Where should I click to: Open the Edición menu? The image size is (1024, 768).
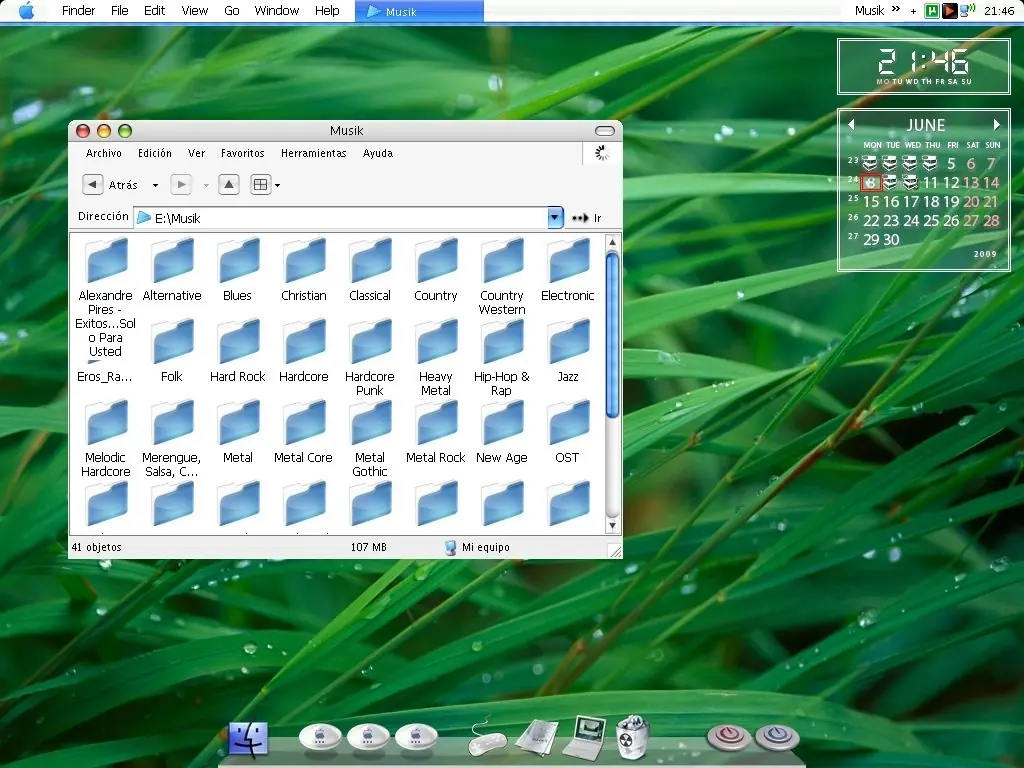(x=155, y=153)
